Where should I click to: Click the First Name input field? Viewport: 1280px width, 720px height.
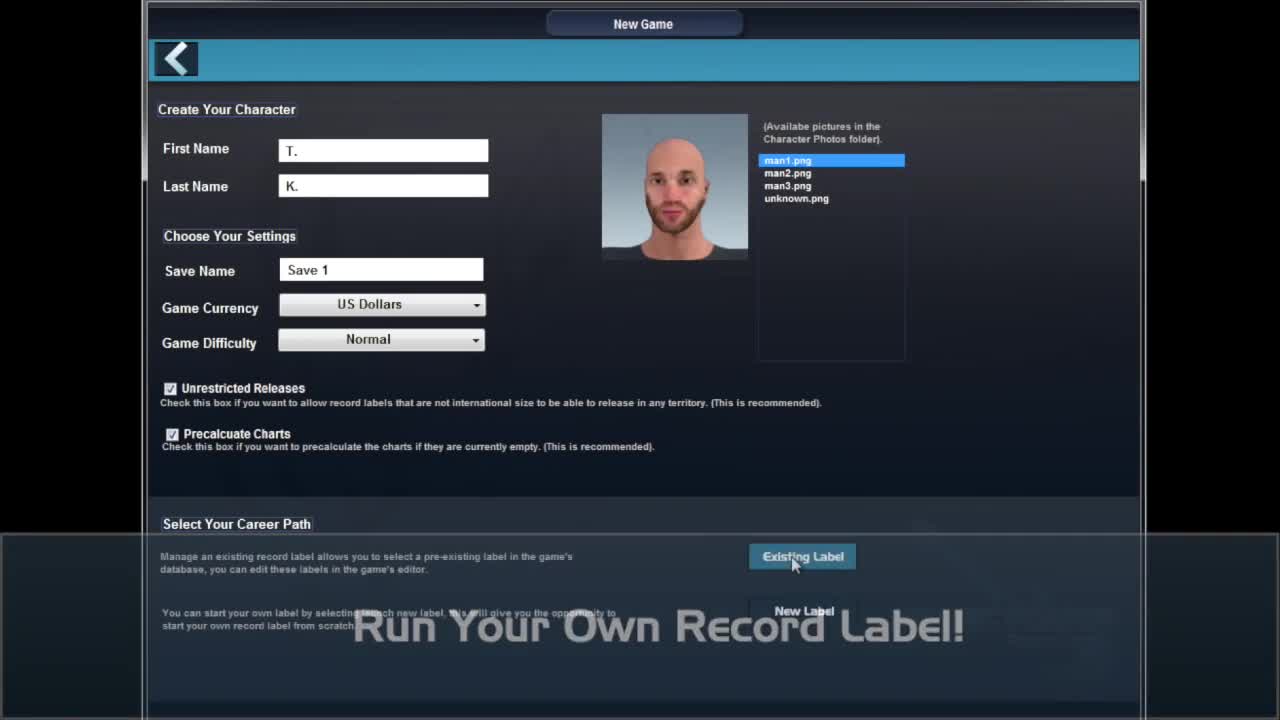[383, 150]
